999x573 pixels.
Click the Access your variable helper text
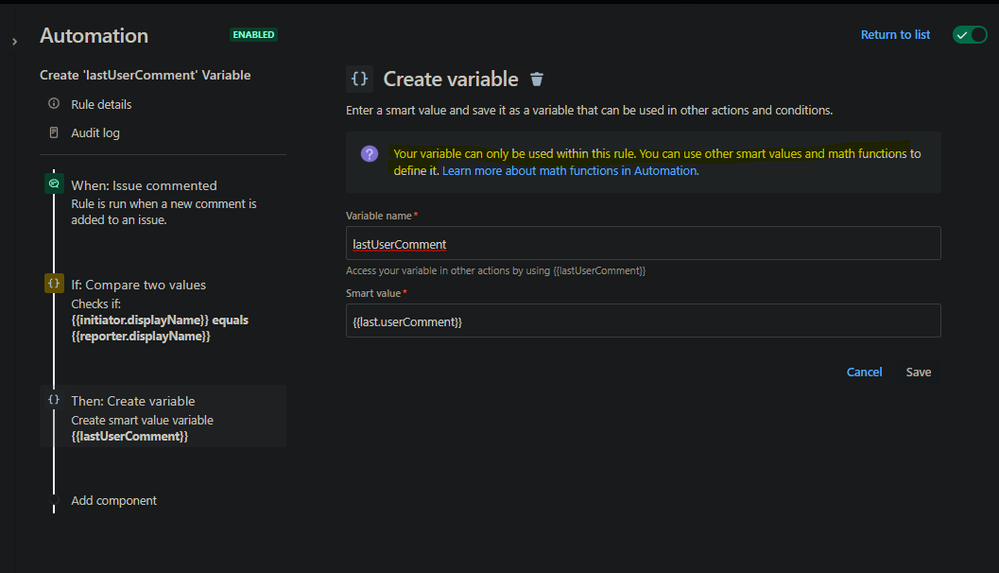[x=496, y=271]
